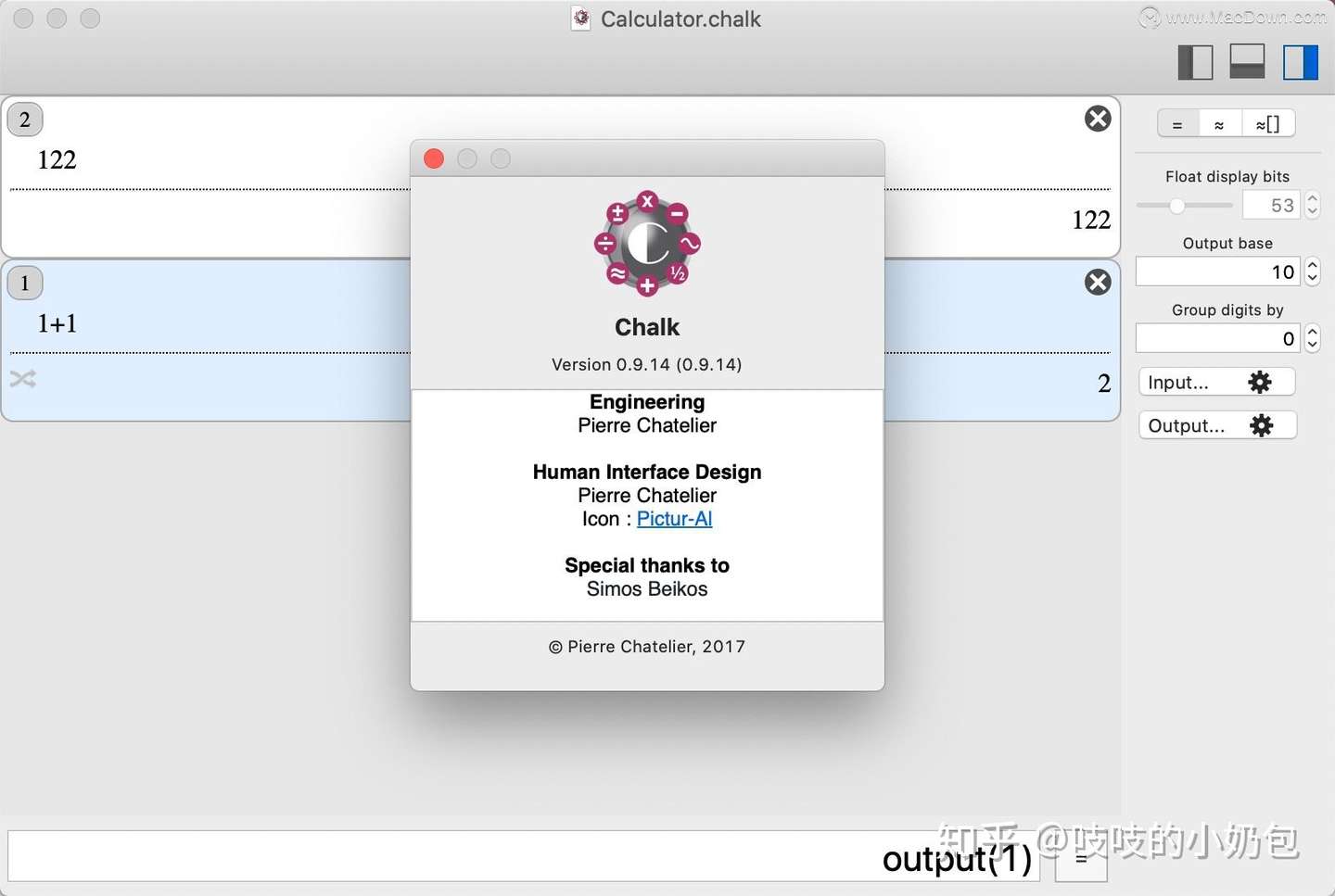Open the Pictur-AI link
1335x896 pixels.
674,519
